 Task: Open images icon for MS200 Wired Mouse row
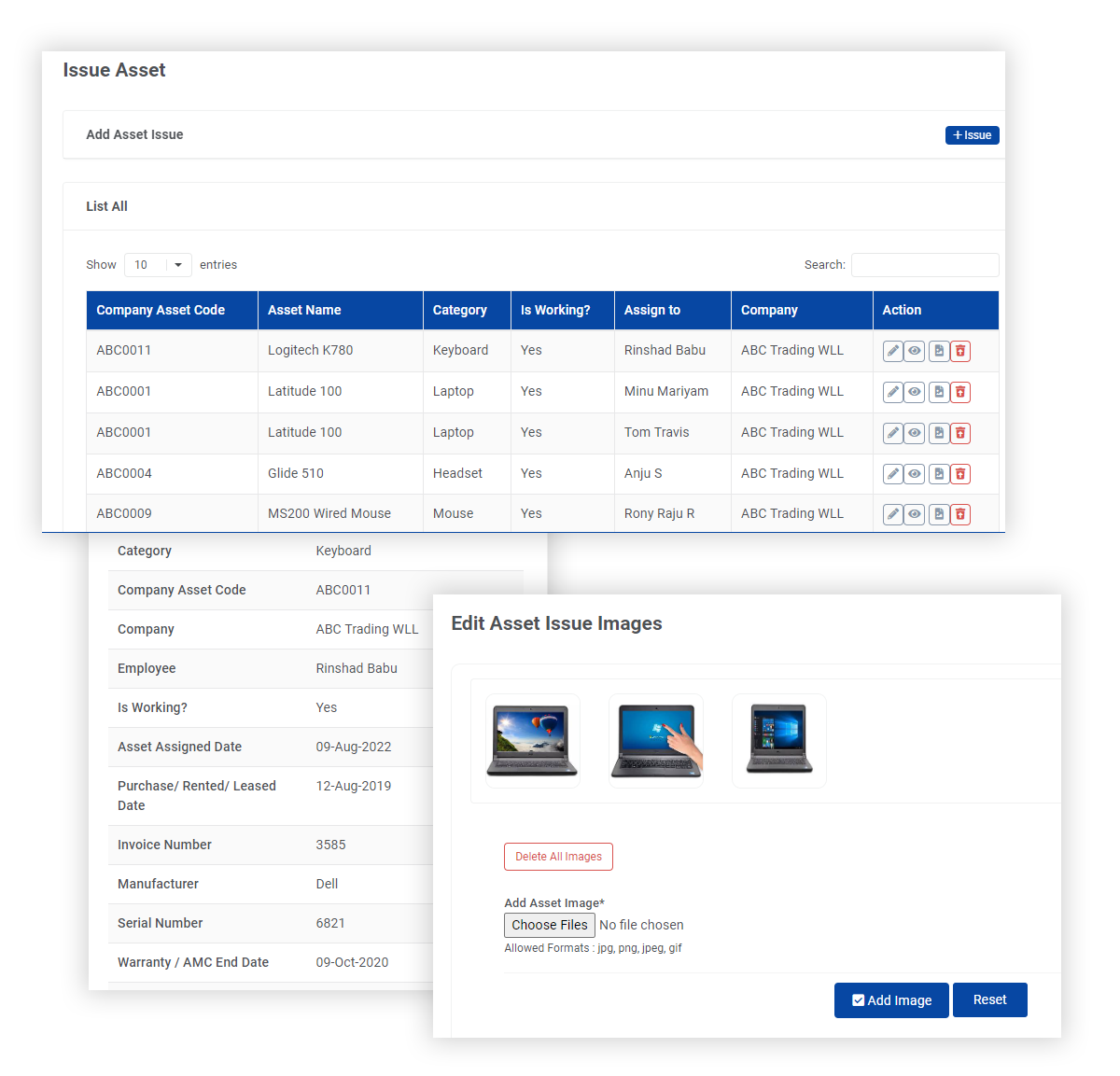pyautogui.click(x=938, y=514)
